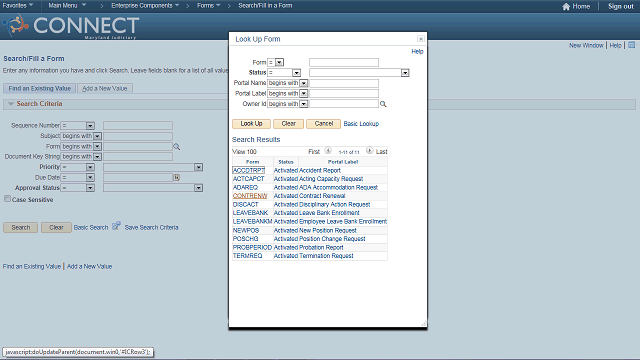Toggle the Case Sensitive checkbox
The image size is (640, 360).
click(x=7, y=199)
